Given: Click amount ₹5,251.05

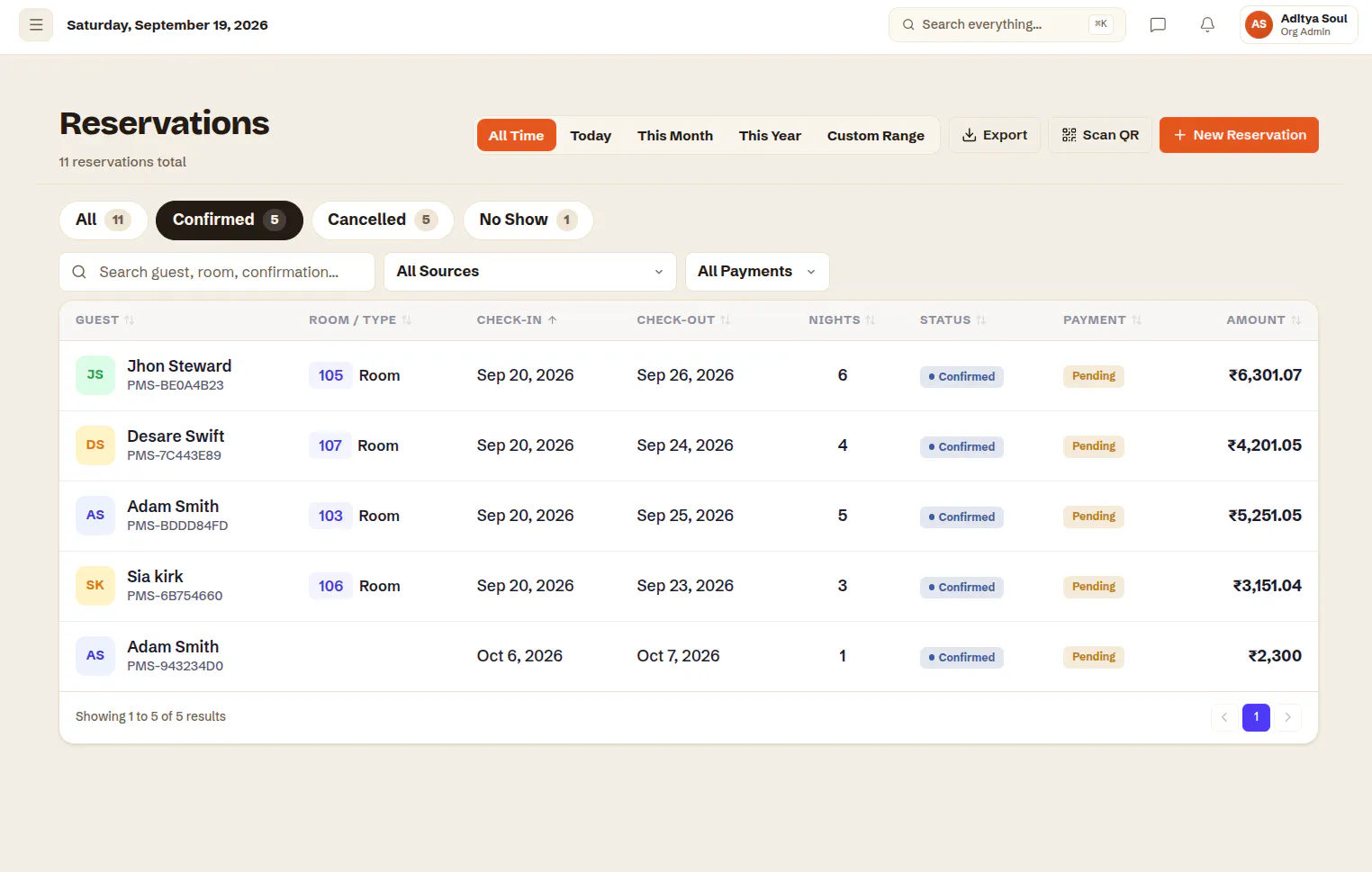Looking at the screenshot, I should pos(1265,516).
